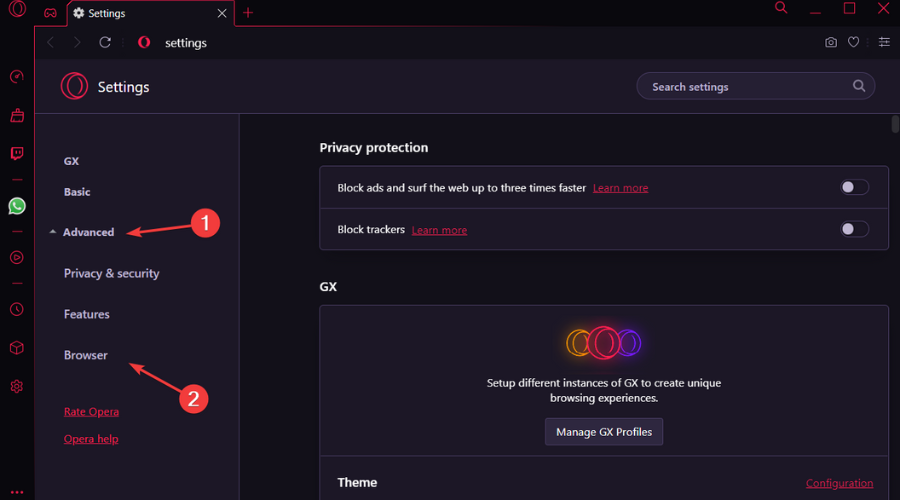This screenshot has height=500, width=900.
Task: Click magnifier in Search settings box
Action: (x=859, y=86)
